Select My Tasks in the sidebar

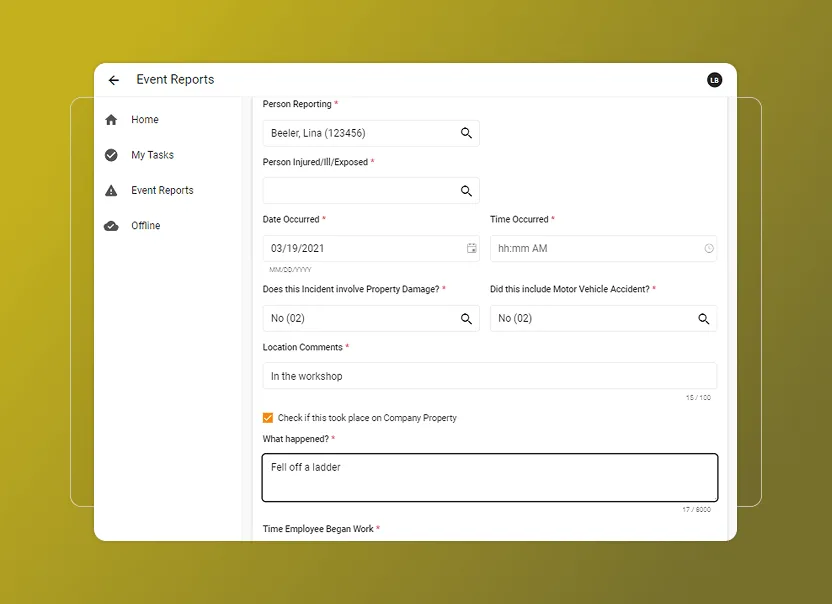coord(153,154)
